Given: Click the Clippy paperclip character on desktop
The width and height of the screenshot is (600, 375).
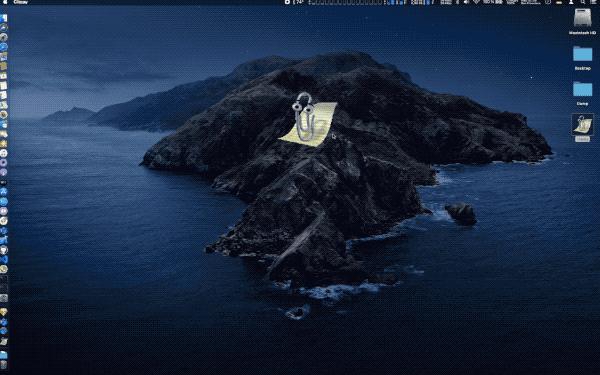Looking at the screenshot, I should point(304,116).
